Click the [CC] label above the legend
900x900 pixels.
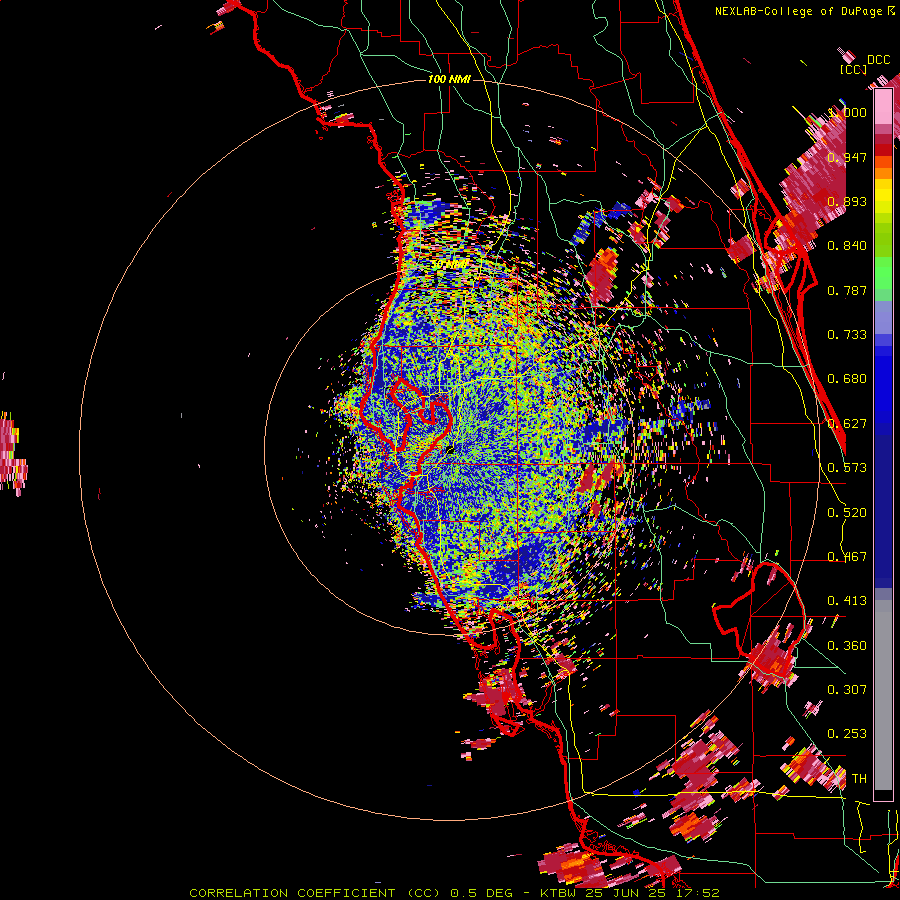point(853,69)
